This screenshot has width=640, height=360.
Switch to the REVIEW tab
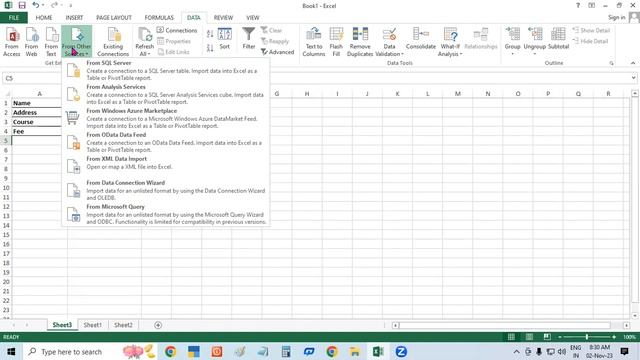[x=223, y=18]
